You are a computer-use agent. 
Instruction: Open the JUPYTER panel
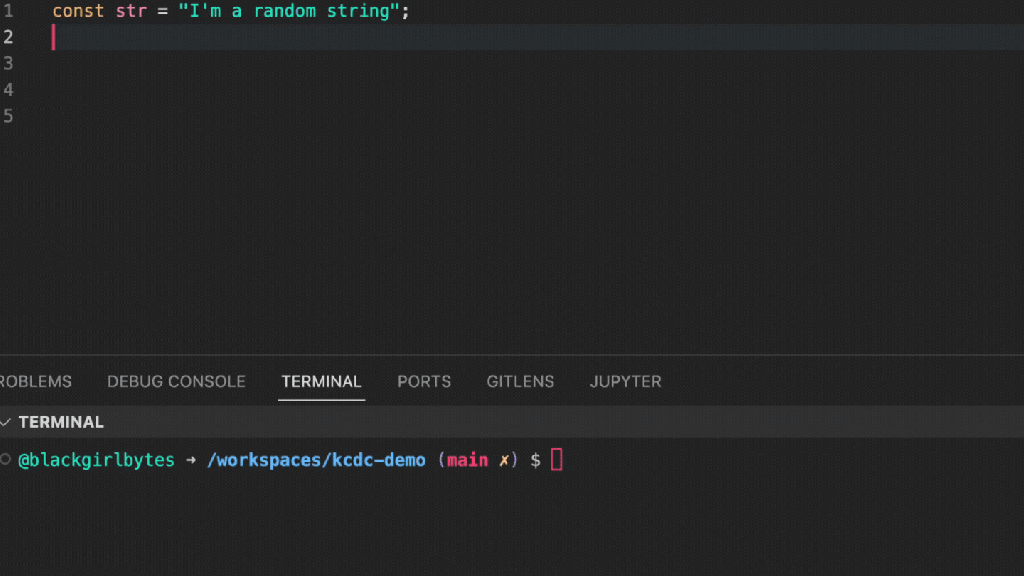click(x=625, y=381)
